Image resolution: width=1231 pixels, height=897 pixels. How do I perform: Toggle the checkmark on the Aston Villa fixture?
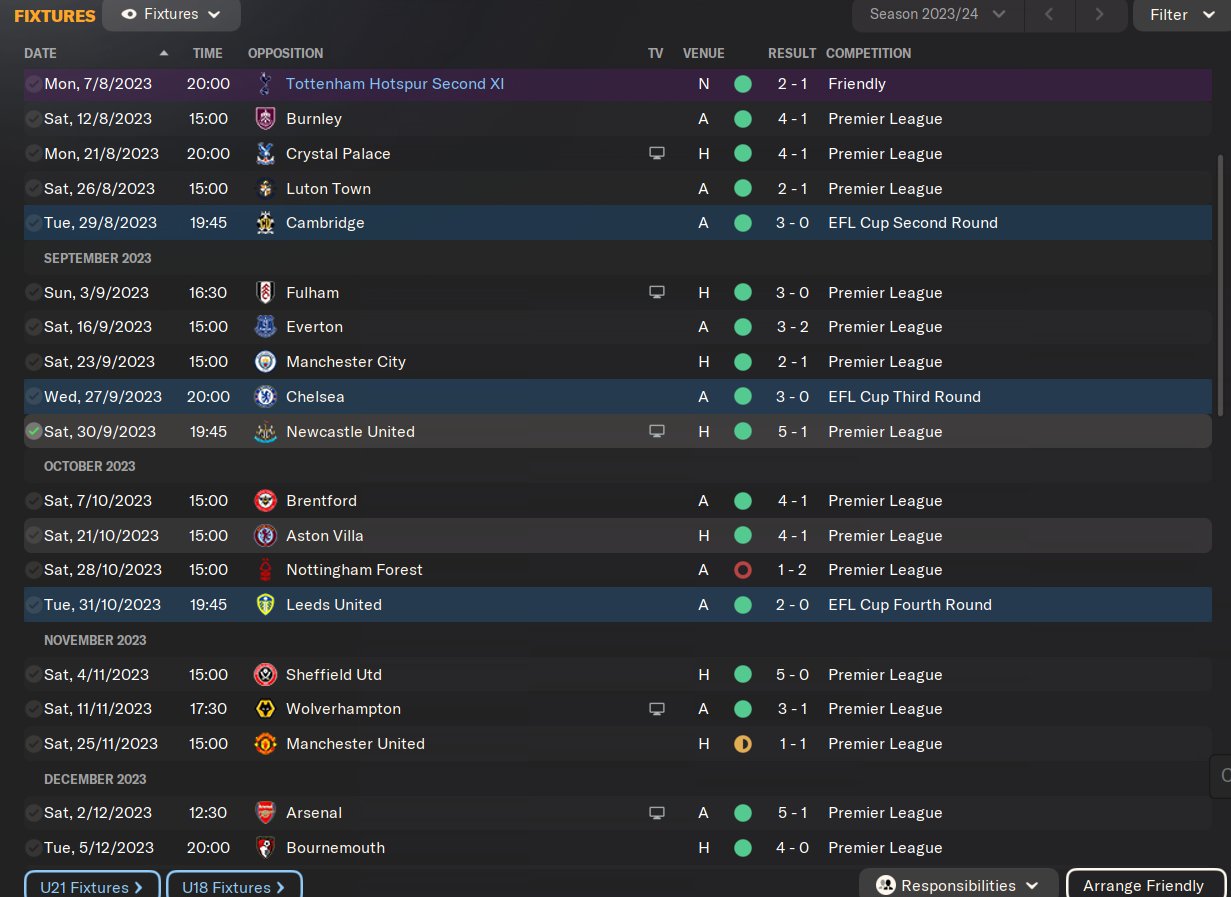pos(34,536)
